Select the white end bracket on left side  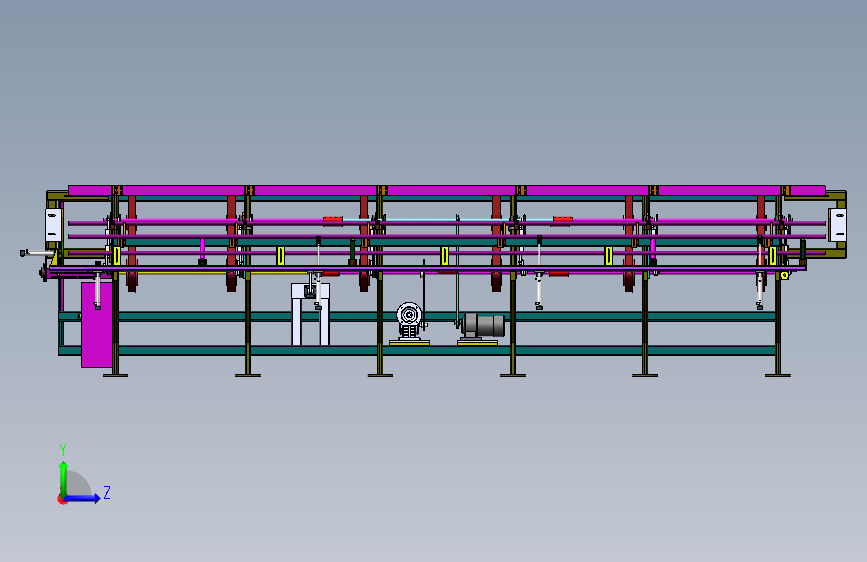[x=53, y=225]
